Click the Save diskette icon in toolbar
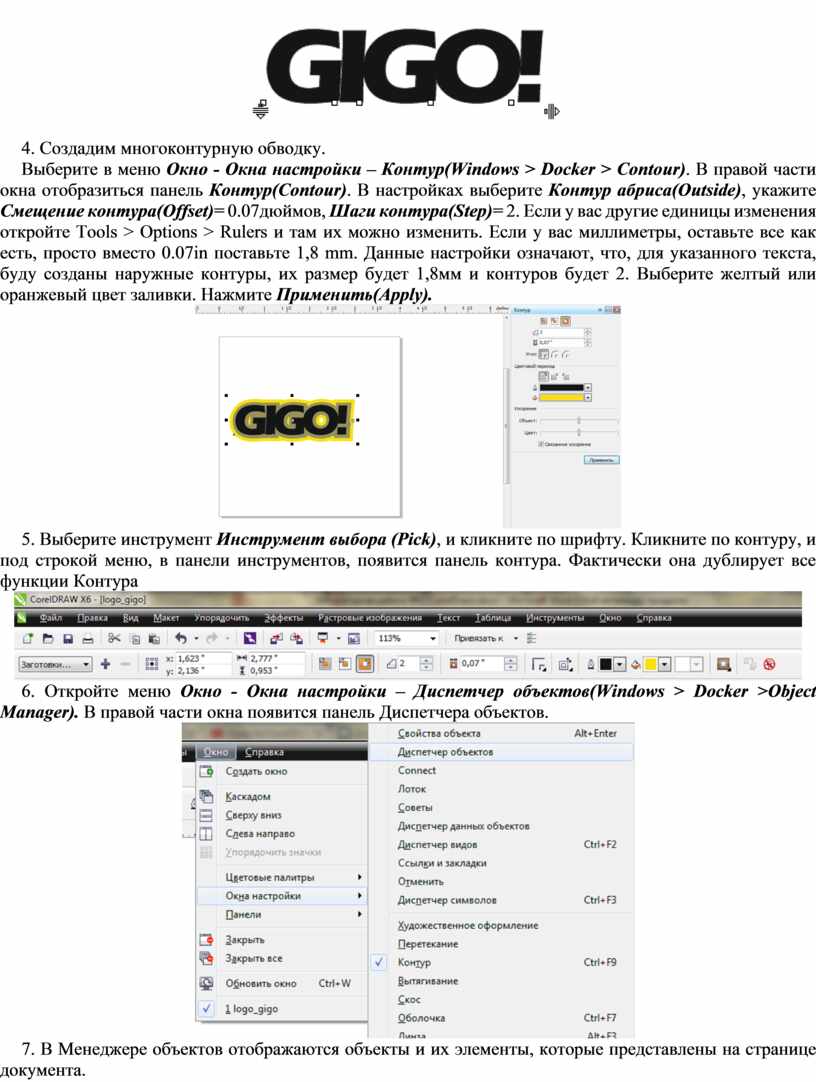The width and height of the screenshot is (816, 1082). 68,638
